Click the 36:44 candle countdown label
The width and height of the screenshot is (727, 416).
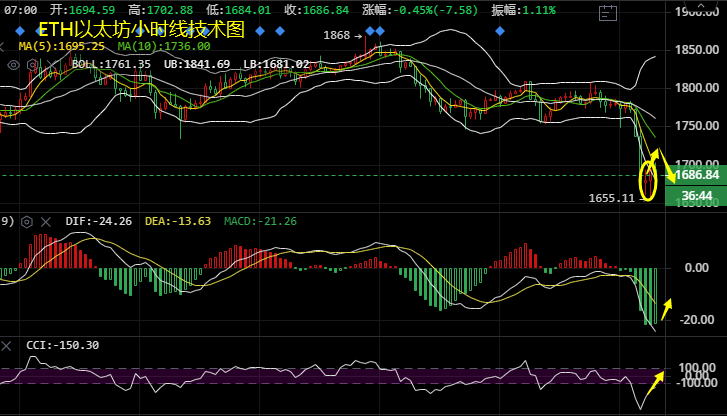point(696,196)
